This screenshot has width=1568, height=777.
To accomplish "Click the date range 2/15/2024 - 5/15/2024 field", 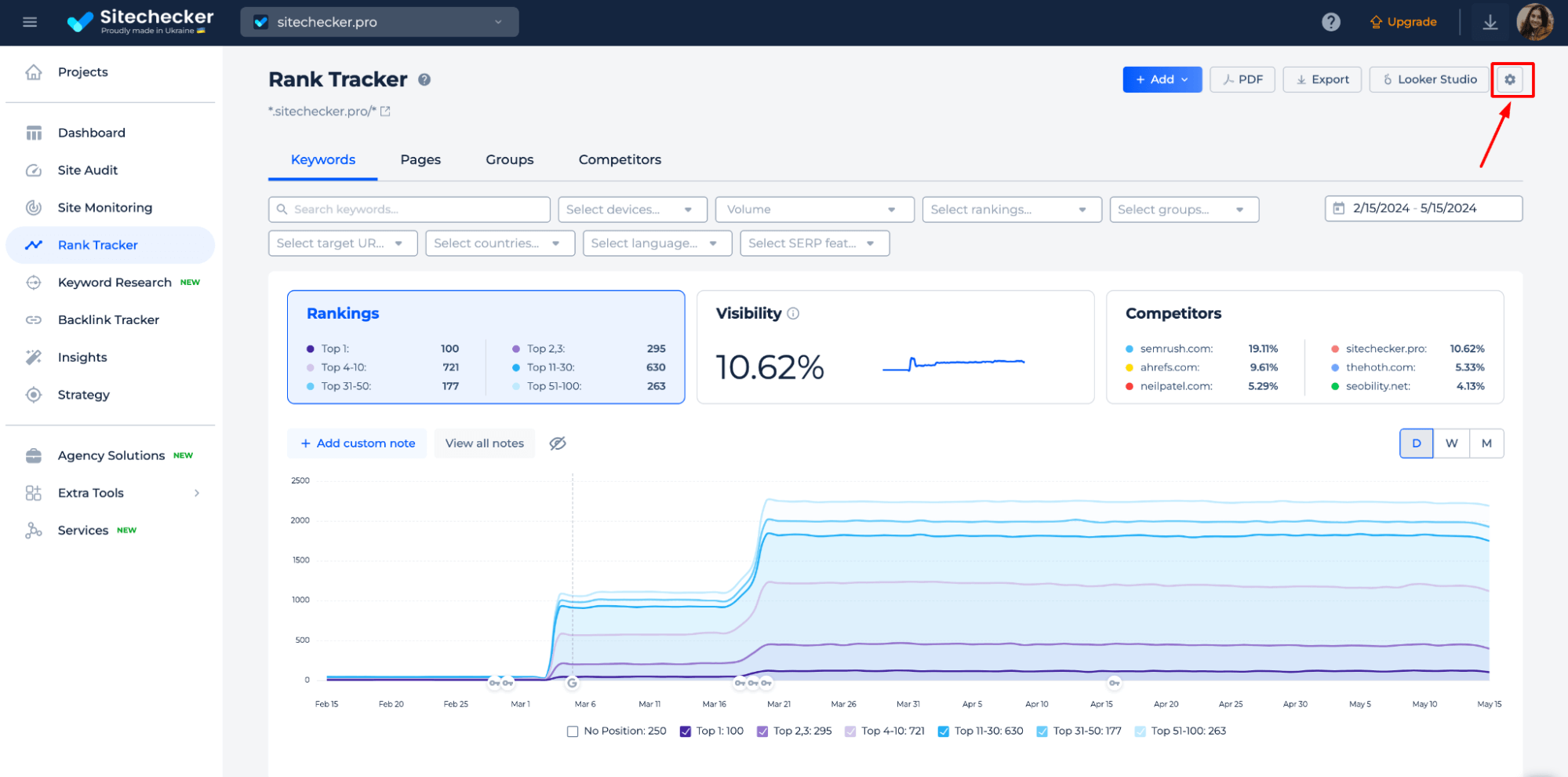I will (x=1424, y=208).
